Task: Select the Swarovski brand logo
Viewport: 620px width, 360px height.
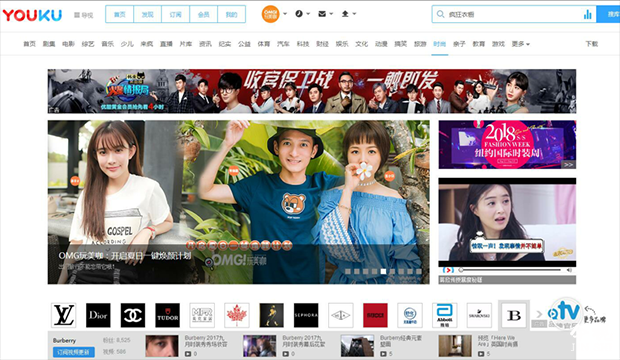Action: pyautogui.click(x=479, y=315)
